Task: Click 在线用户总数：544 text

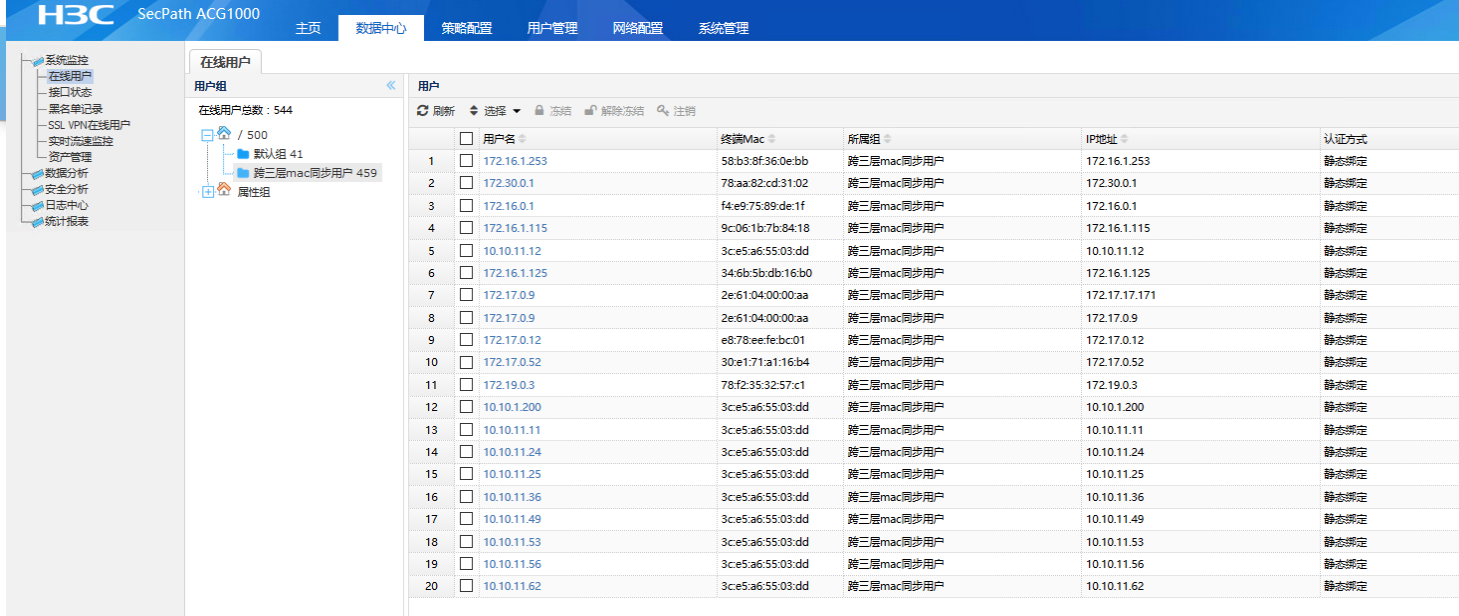Action: pos(245,111)
